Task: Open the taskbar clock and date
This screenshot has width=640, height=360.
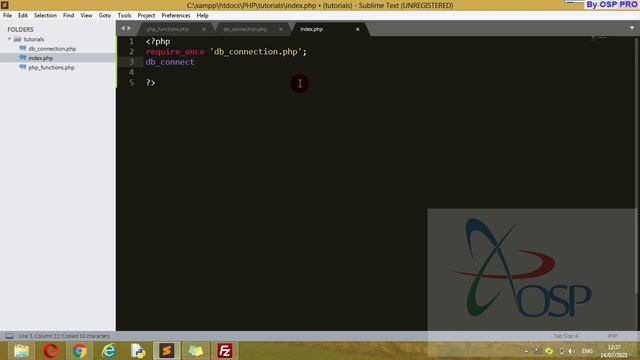Action: pos(614,351)
